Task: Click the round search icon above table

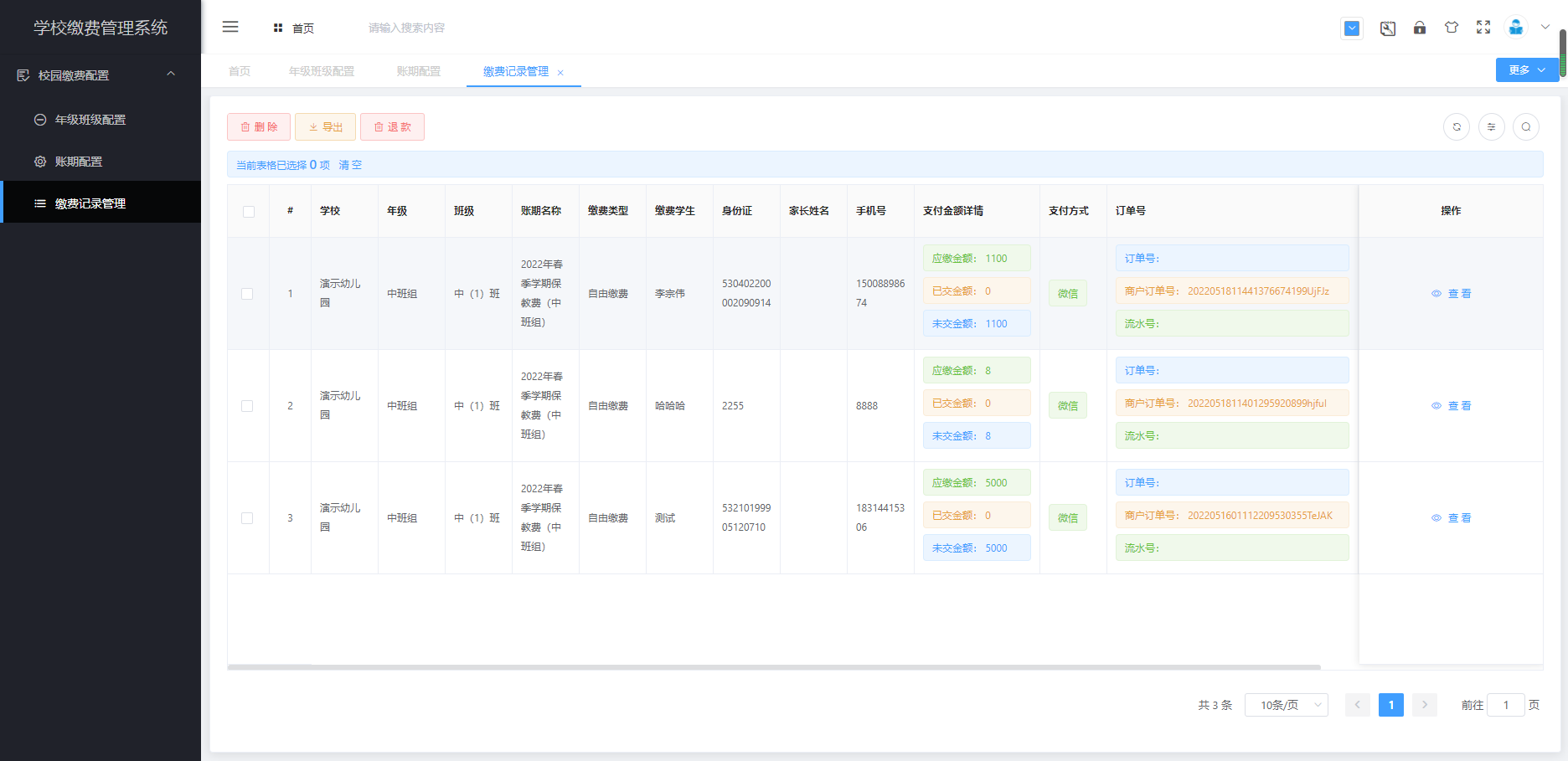Action: pos(1526,127)
